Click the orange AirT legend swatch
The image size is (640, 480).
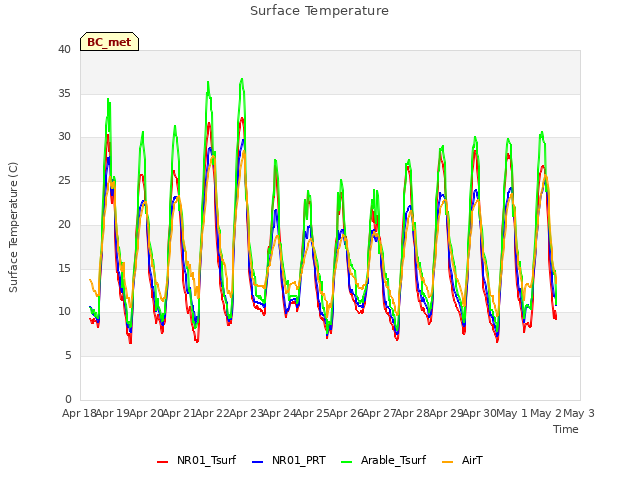447,462
